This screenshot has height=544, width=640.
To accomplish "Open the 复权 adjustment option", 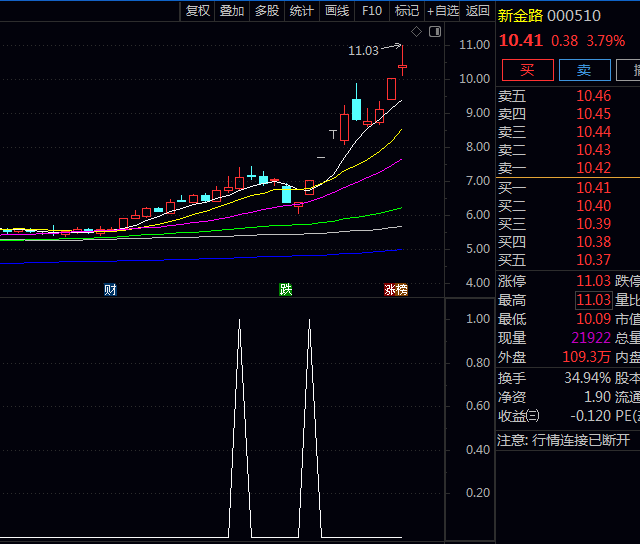I will click(198, 11).
